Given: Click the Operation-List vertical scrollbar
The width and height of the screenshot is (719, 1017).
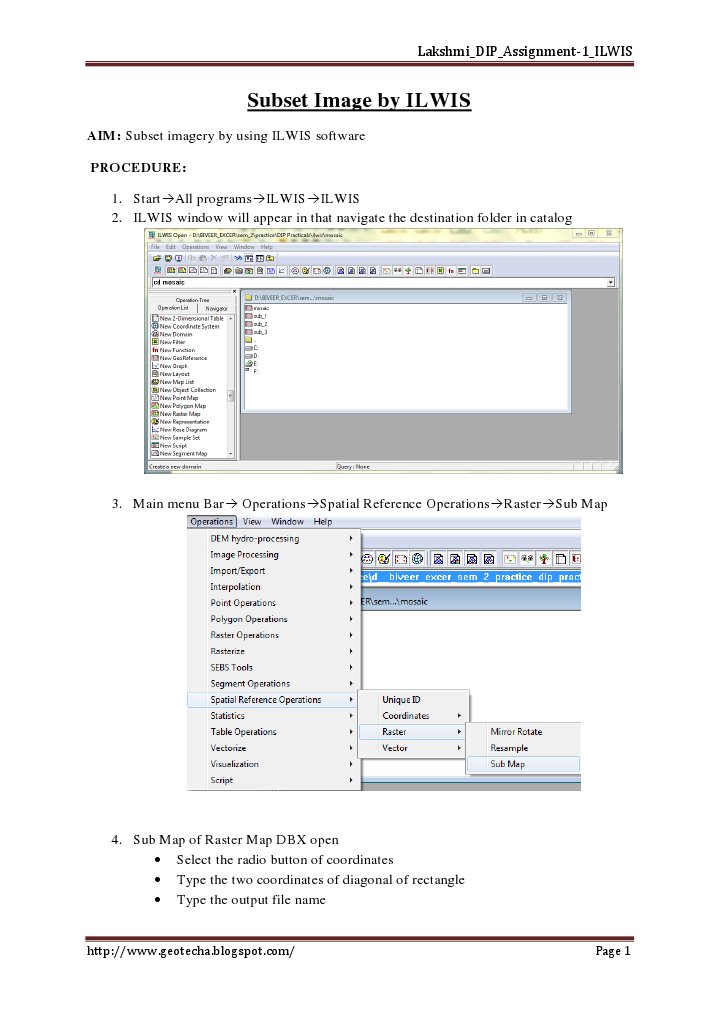Looking at the screenshot, I should [231, 386].
